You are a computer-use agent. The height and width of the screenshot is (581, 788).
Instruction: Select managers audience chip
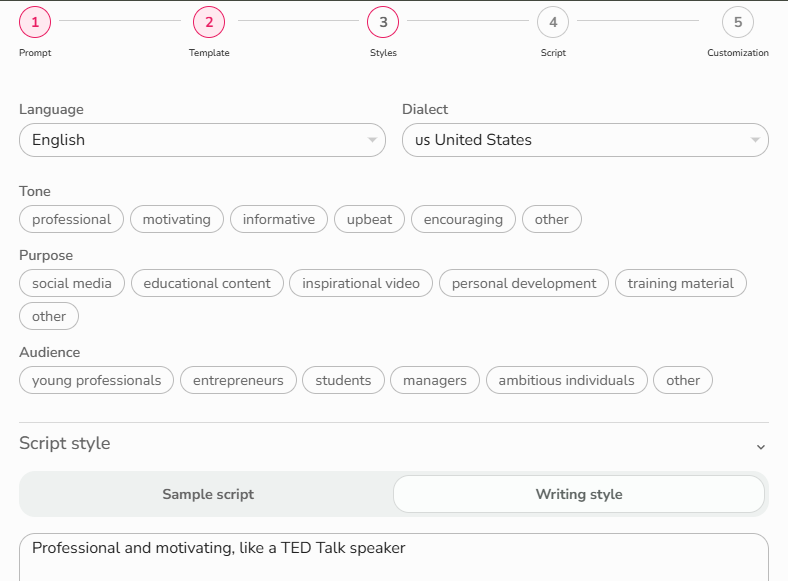coord(435,380)
